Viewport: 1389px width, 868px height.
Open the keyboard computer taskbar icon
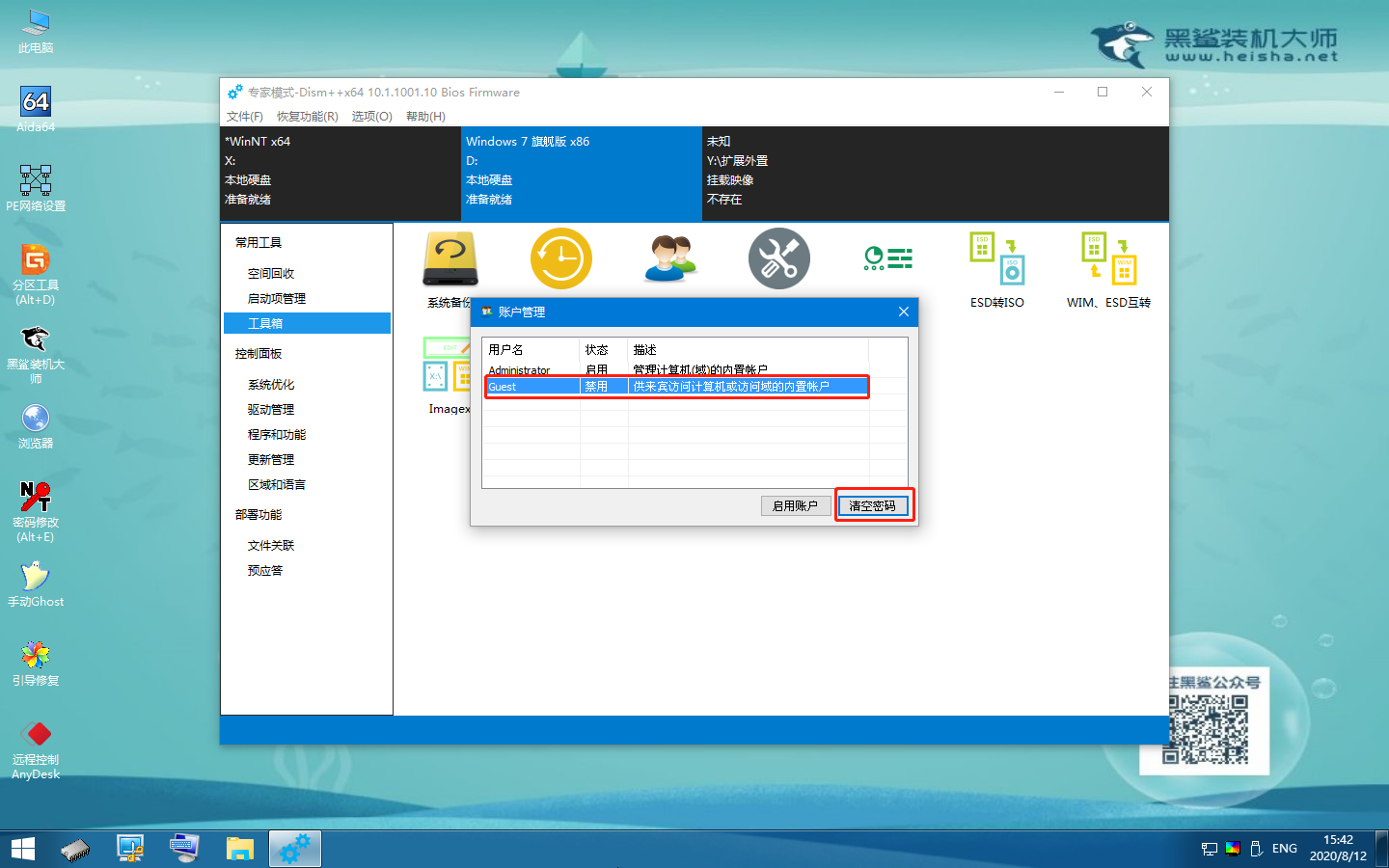pos(184,849)
